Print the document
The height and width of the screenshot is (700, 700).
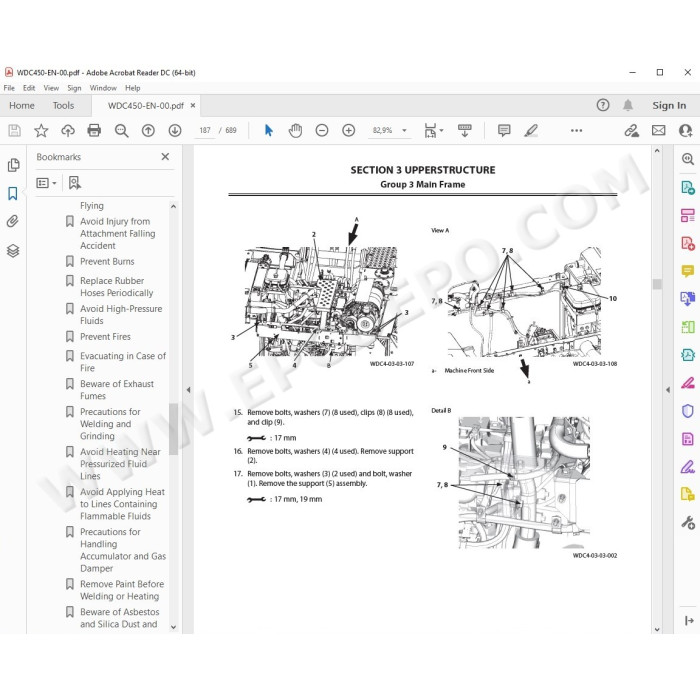pos(94,130)
